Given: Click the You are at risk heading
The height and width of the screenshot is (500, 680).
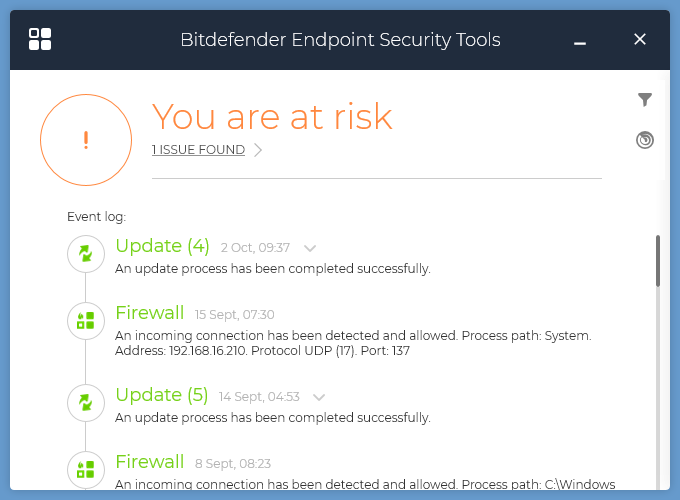Looking at the screenshot, I should click(x=271, y=116).
